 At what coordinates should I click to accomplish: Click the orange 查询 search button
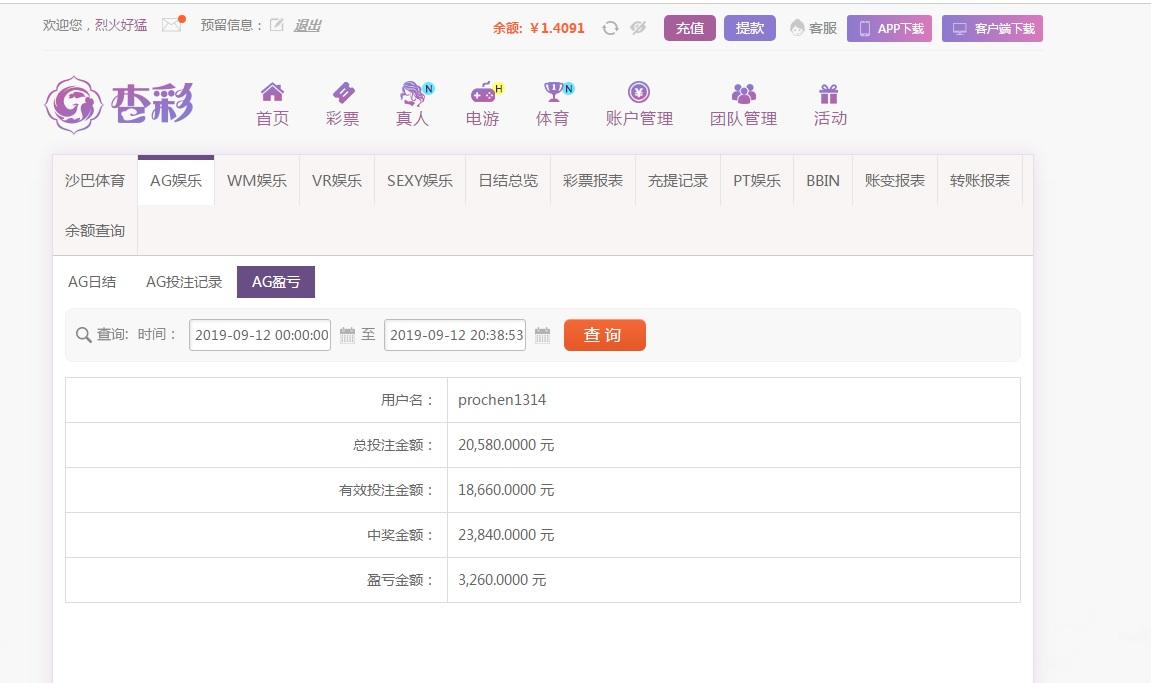click(604, 335)
